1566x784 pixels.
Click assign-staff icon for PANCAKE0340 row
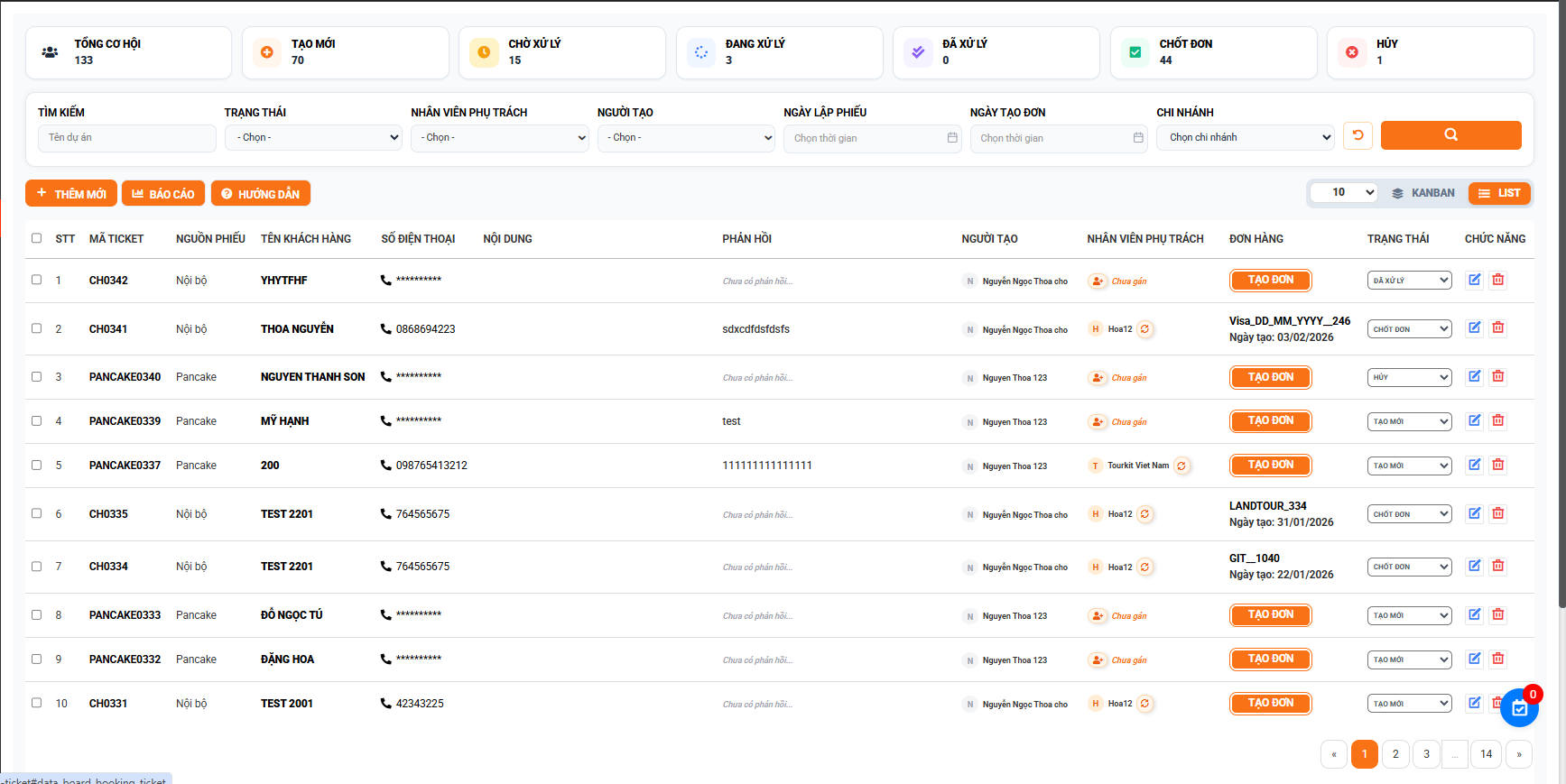pos(1098,378)
